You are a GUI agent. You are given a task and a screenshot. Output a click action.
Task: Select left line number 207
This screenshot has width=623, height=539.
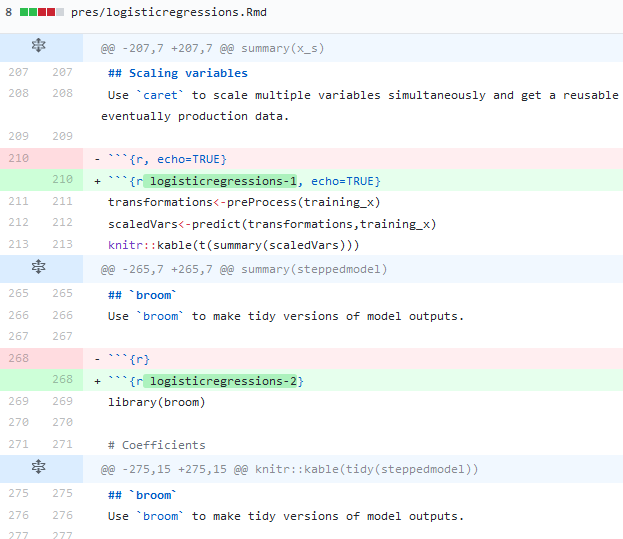tap(19, 72)
